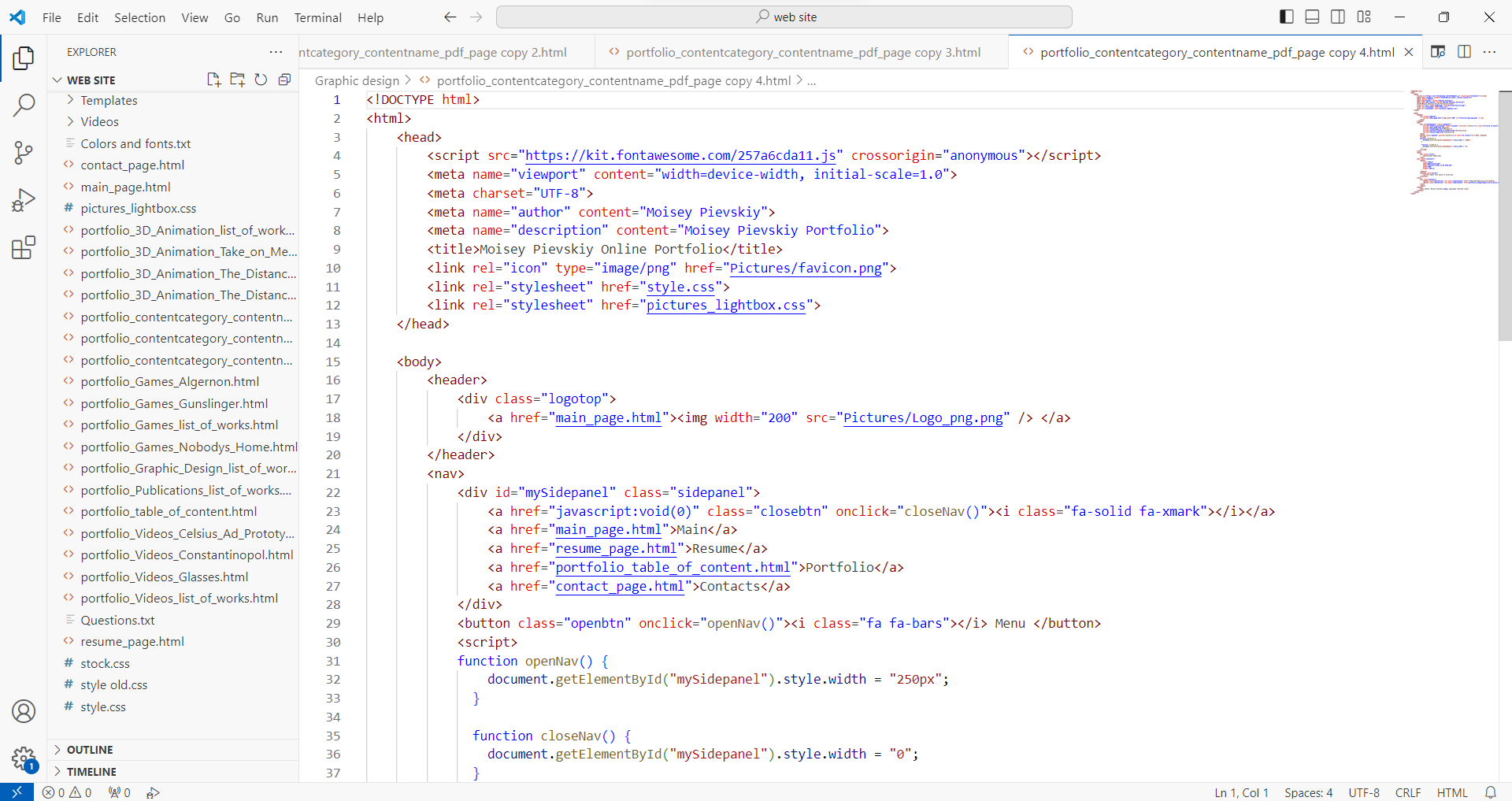Close the copy 4.html editor tab

click(x=1409, y=52)
